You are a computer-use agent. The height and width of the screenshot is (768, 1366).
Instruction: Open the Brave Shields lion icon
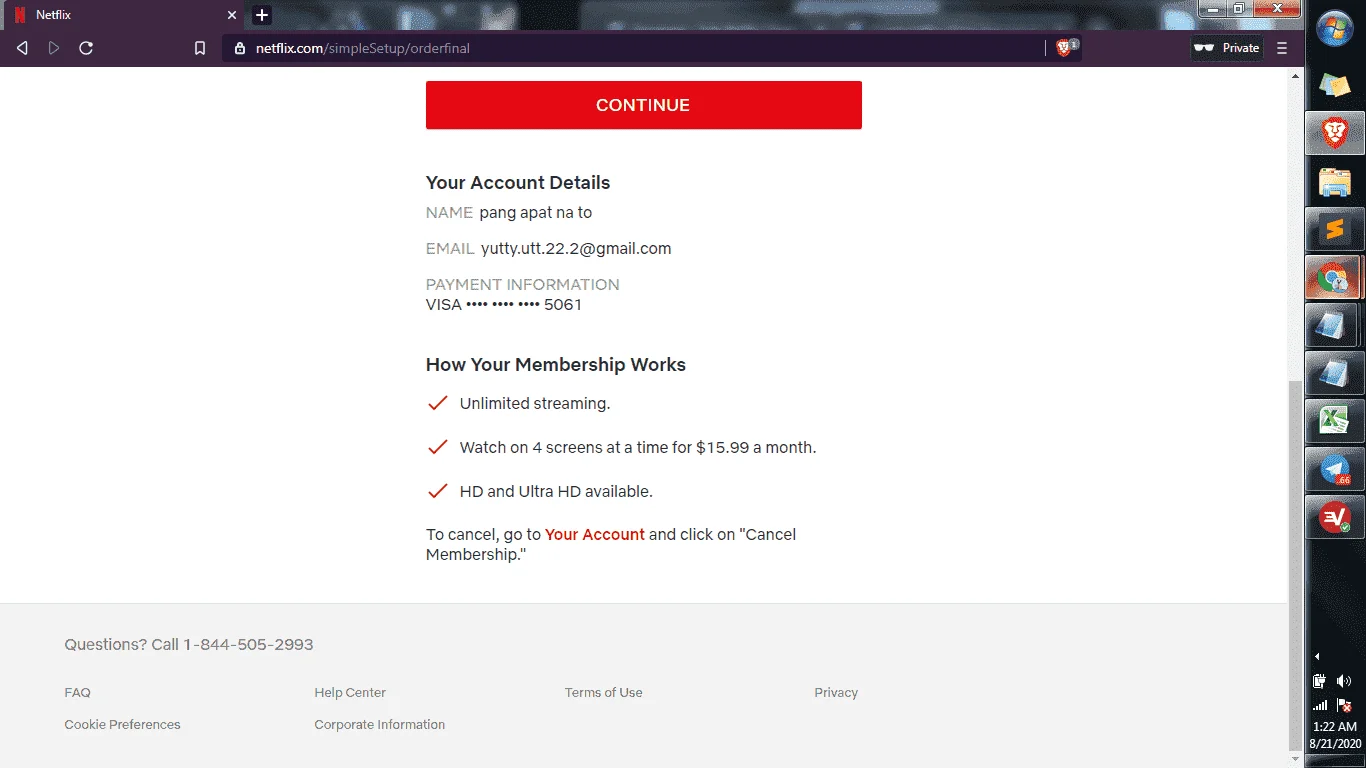click(x=1066, y=47)
